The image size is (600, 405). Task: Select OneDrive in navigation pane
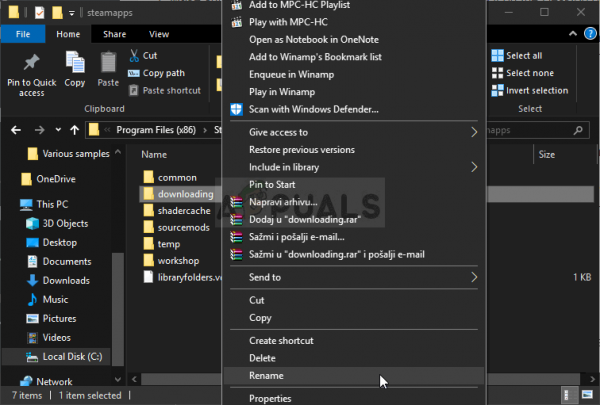pyautogui.click(x=49, y=179)
